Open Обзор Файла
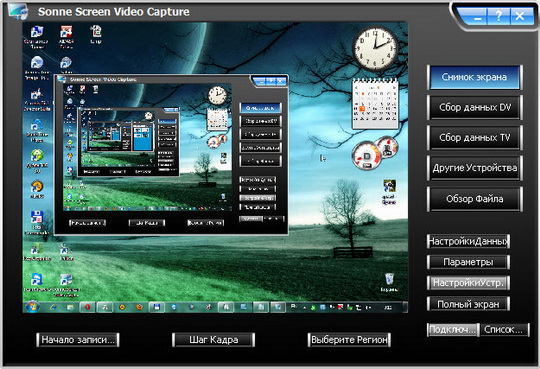 click(x=475, y=199)
